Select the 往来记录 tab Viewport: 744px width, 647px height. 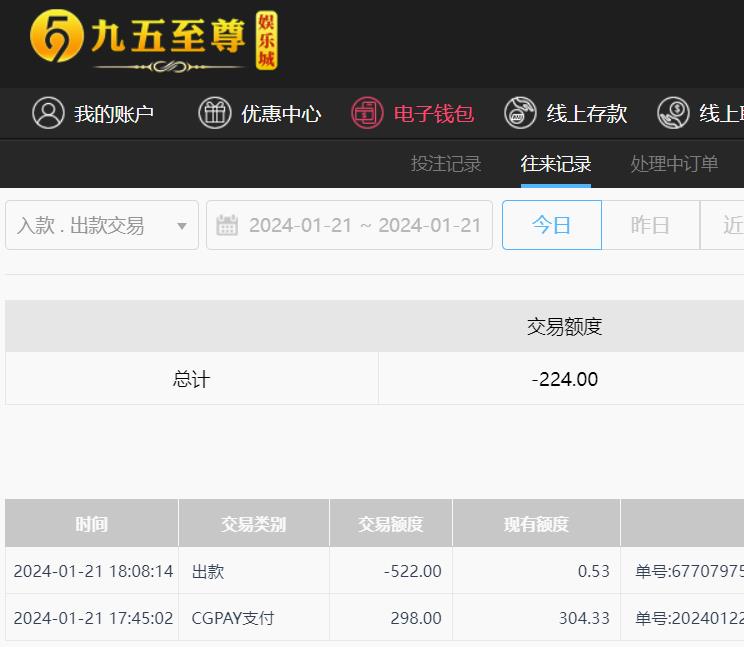coord(556,164)
